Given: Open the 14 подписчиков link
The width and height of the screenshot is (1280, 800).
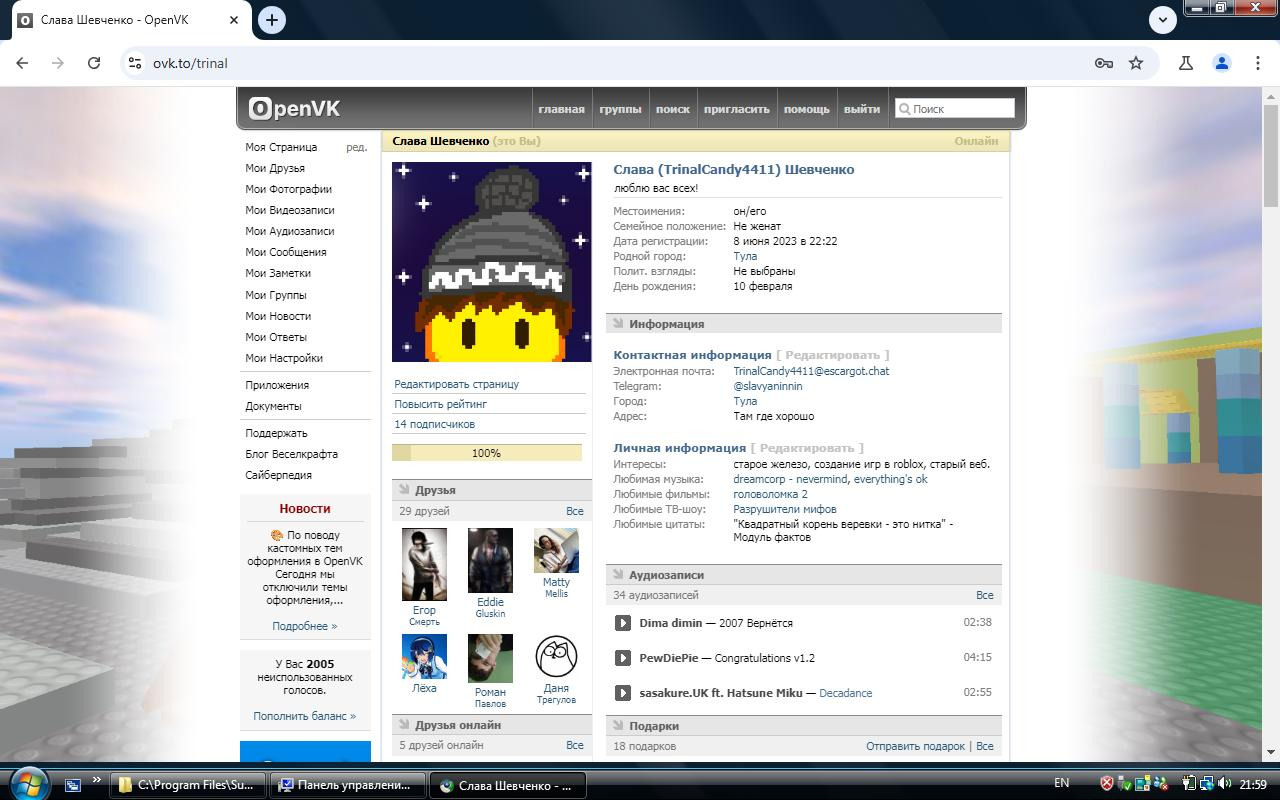Looking at the screenshot, I should [x=434, y=424].
